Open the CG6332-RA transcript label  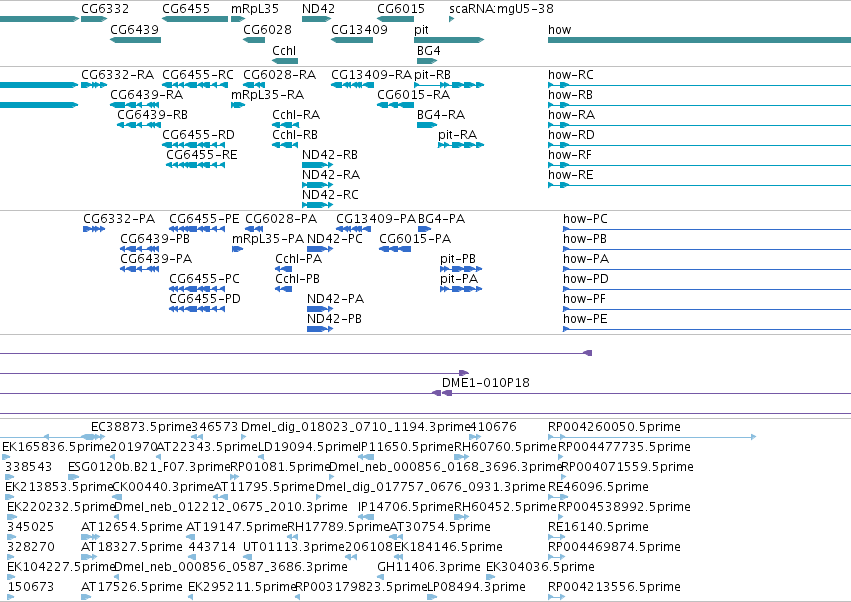click(x=118, y=74)
